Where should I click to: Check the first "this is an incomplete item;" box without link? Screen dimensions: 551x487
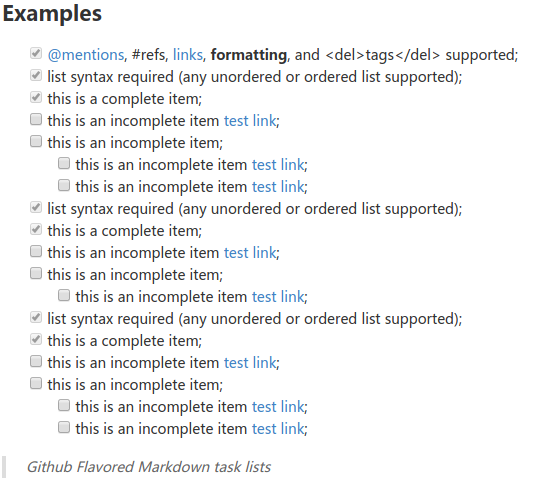(36, 141)
